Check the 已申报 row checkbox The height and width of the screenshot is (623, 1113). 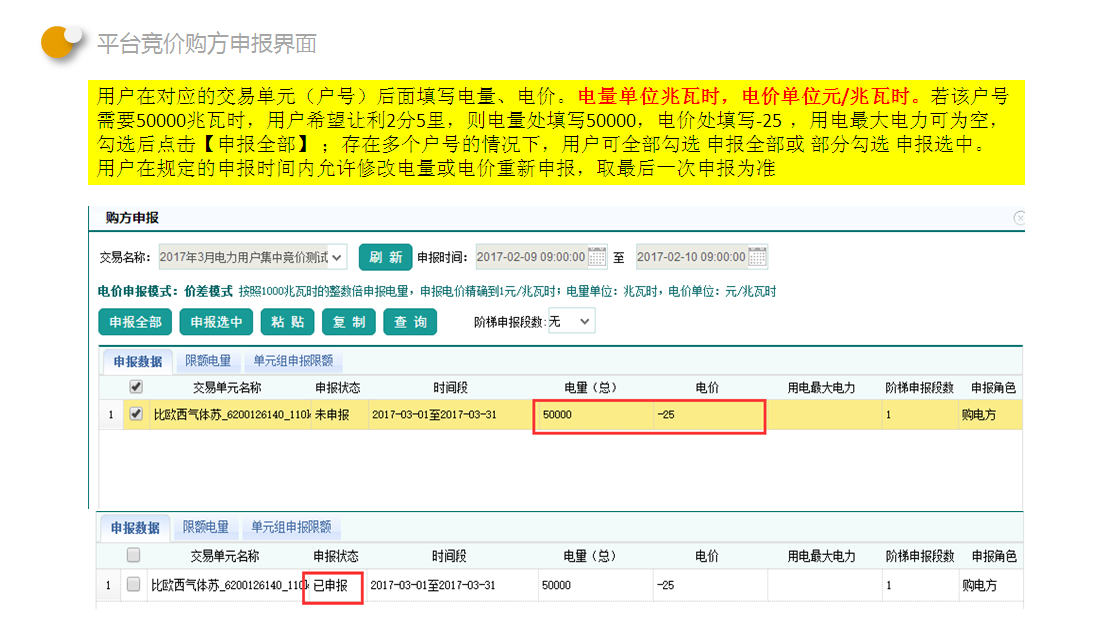click(133, 584)
